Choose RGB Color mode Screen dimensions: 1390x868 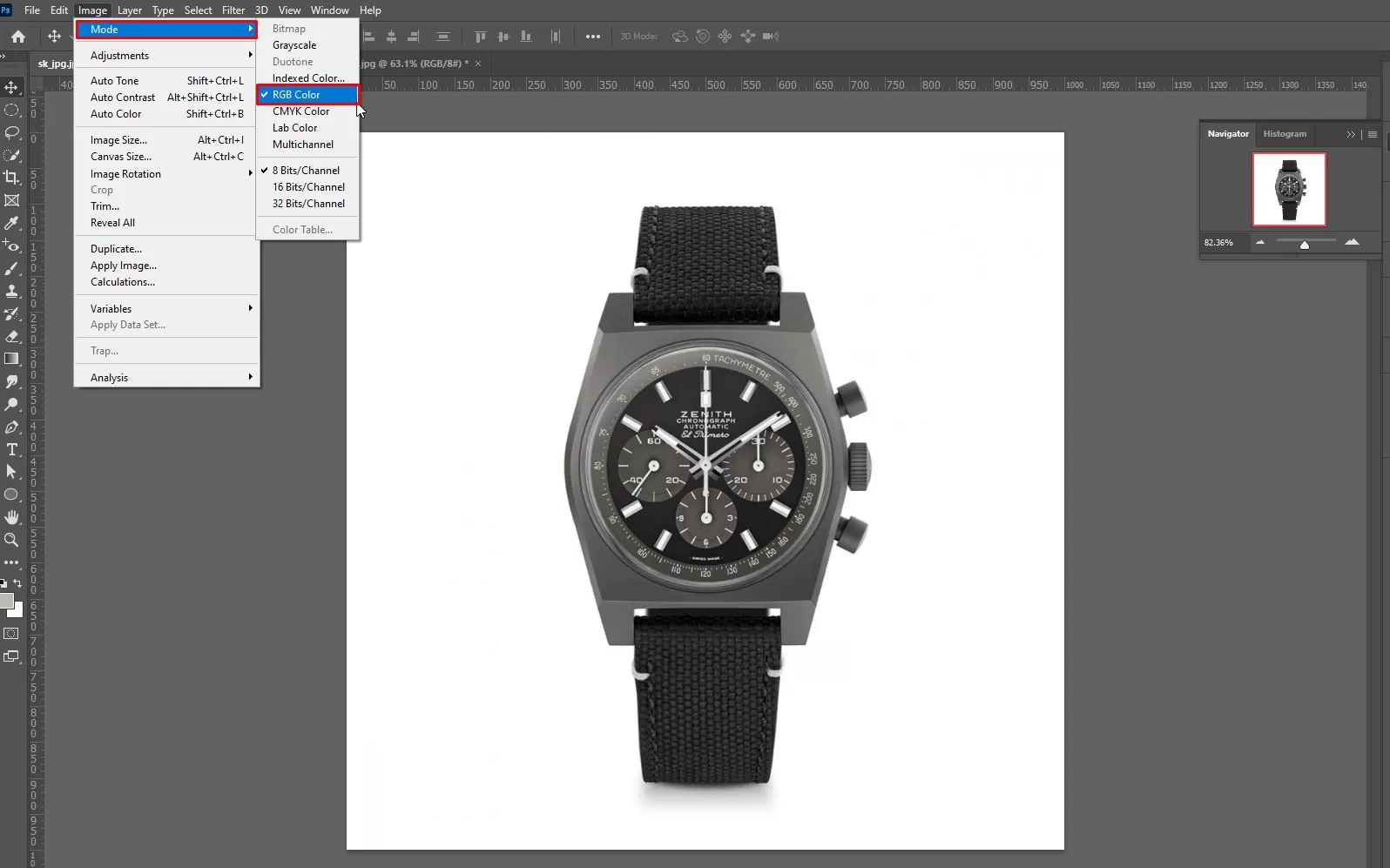[307, 95]
